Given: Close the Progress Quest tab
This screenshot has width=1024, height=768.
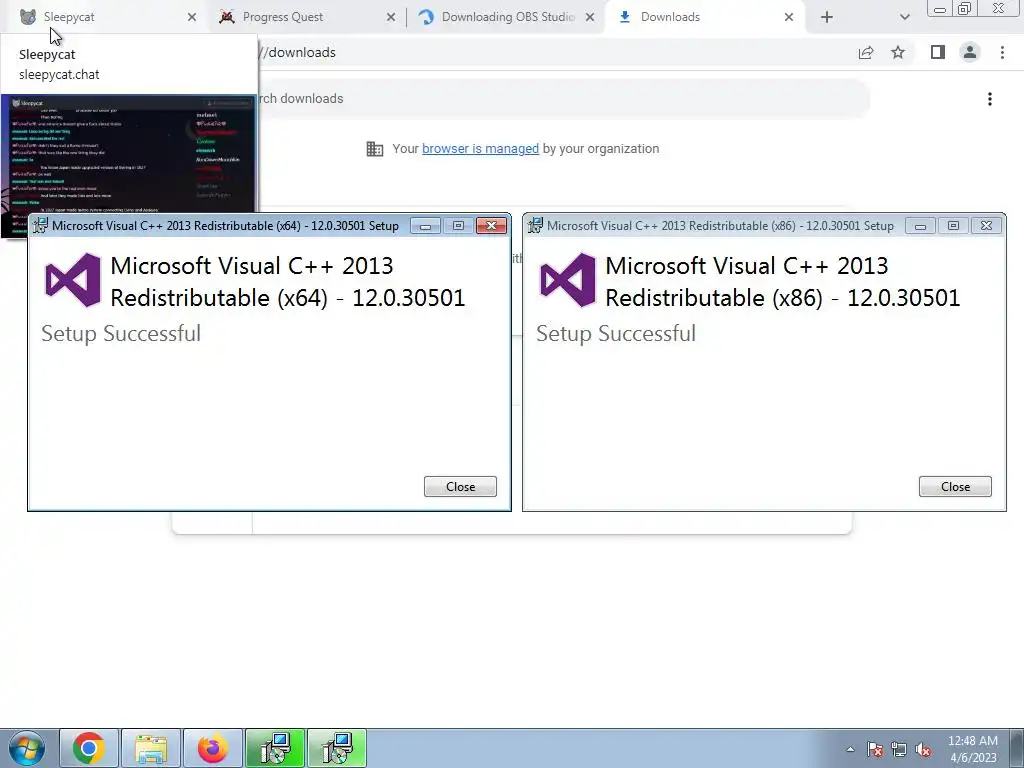Looking at the screenshot, I should 391,17.
